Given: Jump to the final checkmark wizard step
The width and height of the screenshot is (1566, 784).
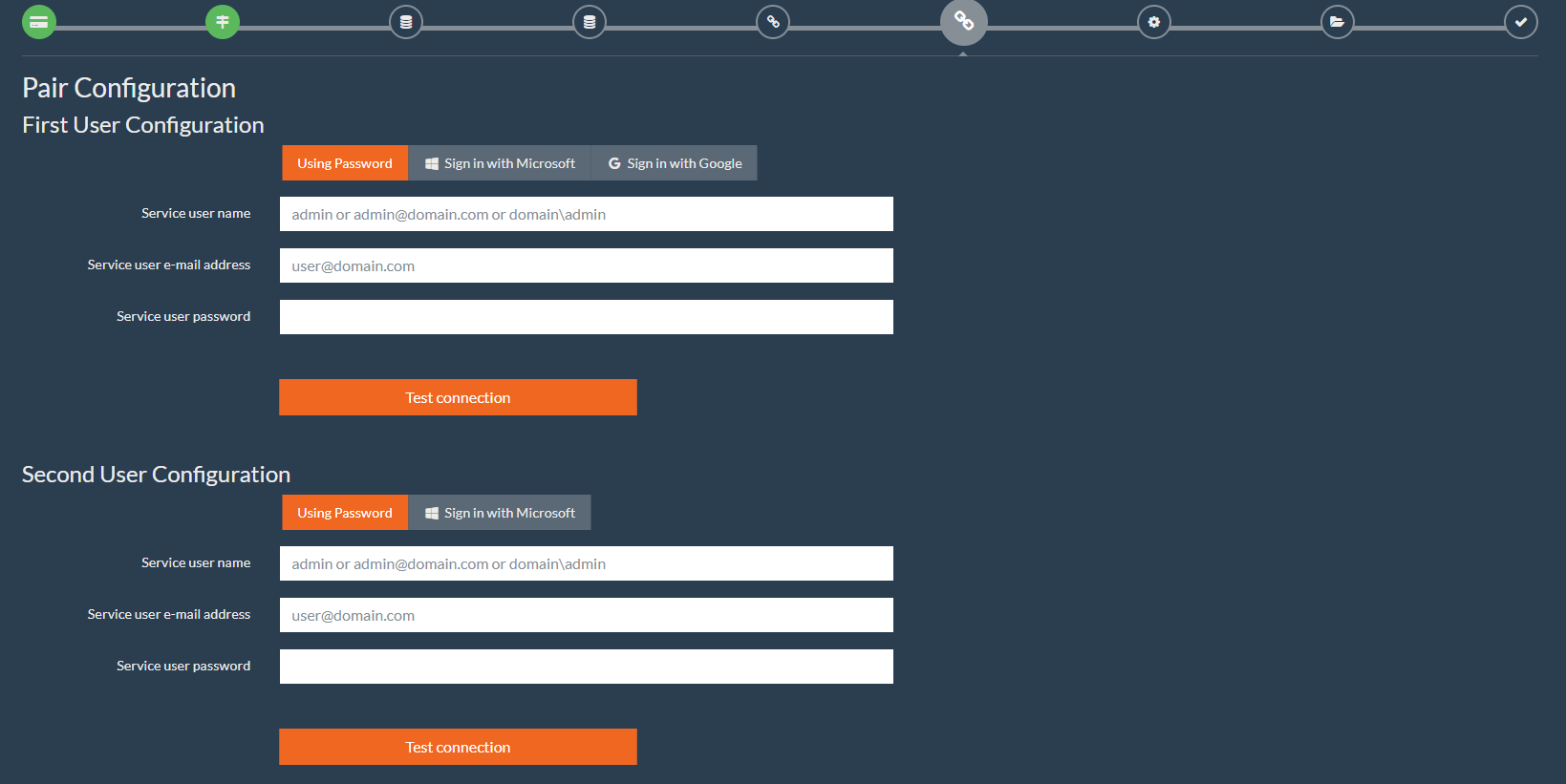Looking at the screenshot, I should pyautogui.click(x=1521, y=22).
